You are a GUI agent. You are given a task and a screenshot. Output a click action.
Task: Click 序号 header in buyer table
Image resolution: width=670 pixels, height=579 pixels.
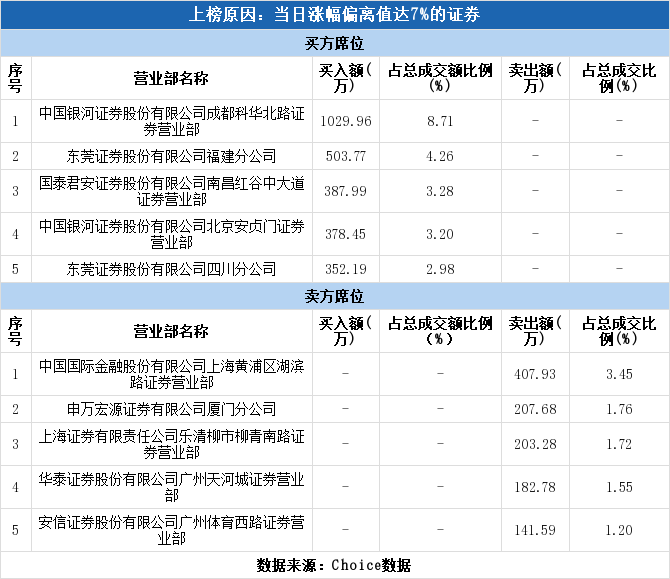(15, 79)
